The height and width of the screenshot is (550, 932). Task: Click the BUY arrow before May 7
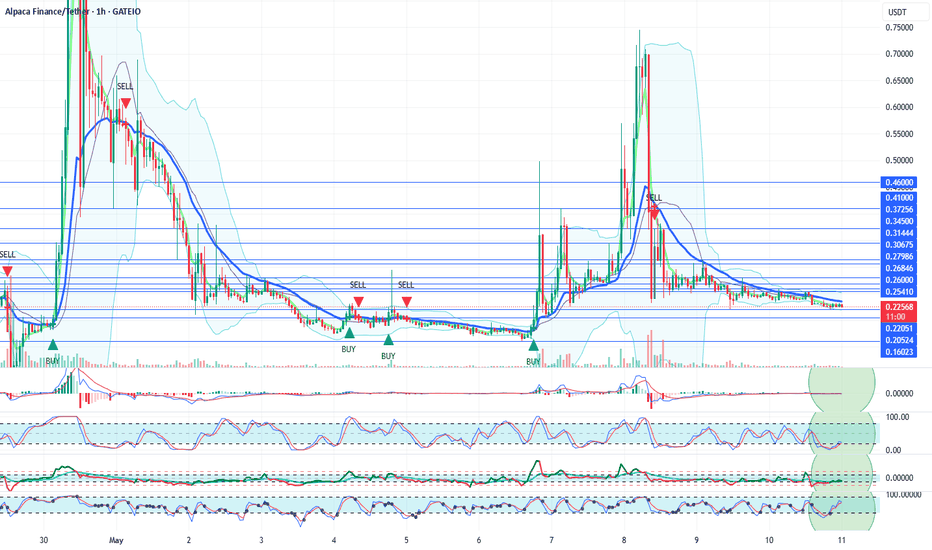tap(533, 345)
